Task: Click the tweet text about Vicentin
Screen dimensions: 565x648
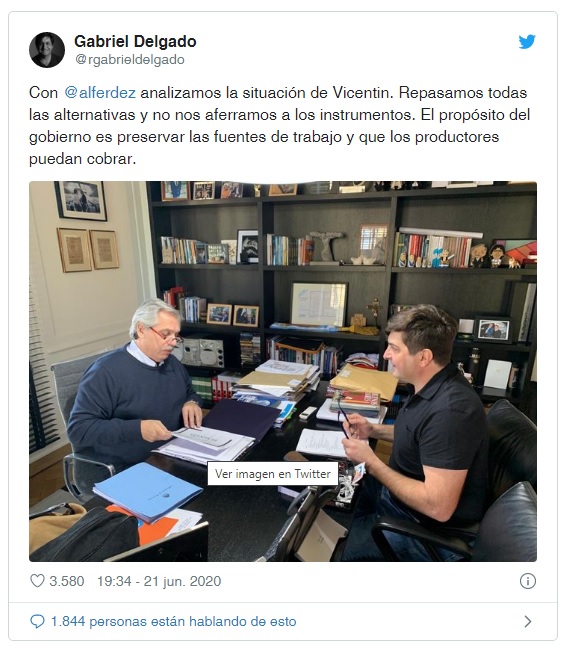Action: pyautogui.click(x=279, y=126)
